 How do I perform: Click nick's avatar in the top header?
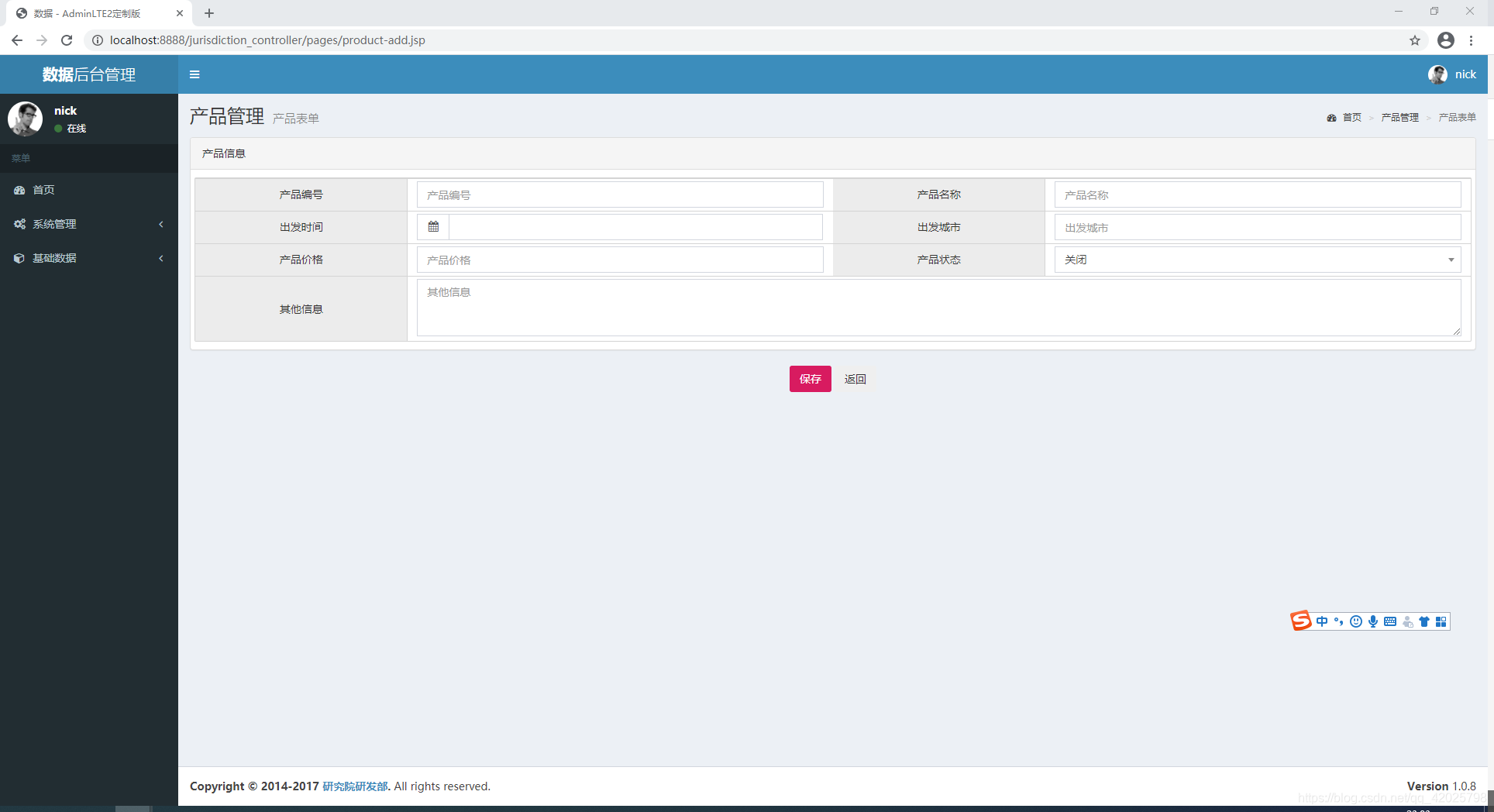point(1437,74)
